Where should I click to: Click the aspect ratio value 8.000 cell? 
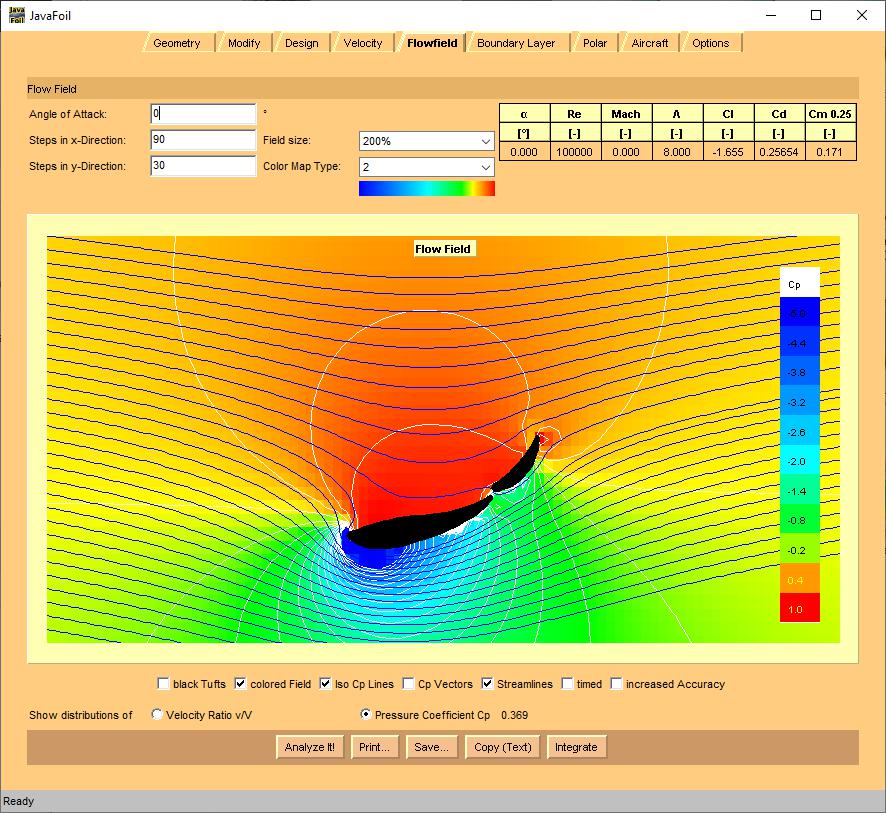click(677, 152)
